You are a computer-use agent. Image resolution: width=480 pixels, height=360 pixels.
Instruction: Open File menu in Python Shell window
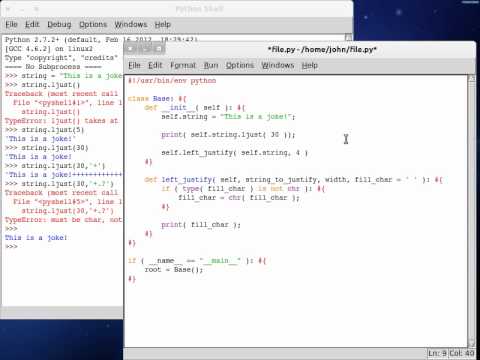(x=11, y=24)
